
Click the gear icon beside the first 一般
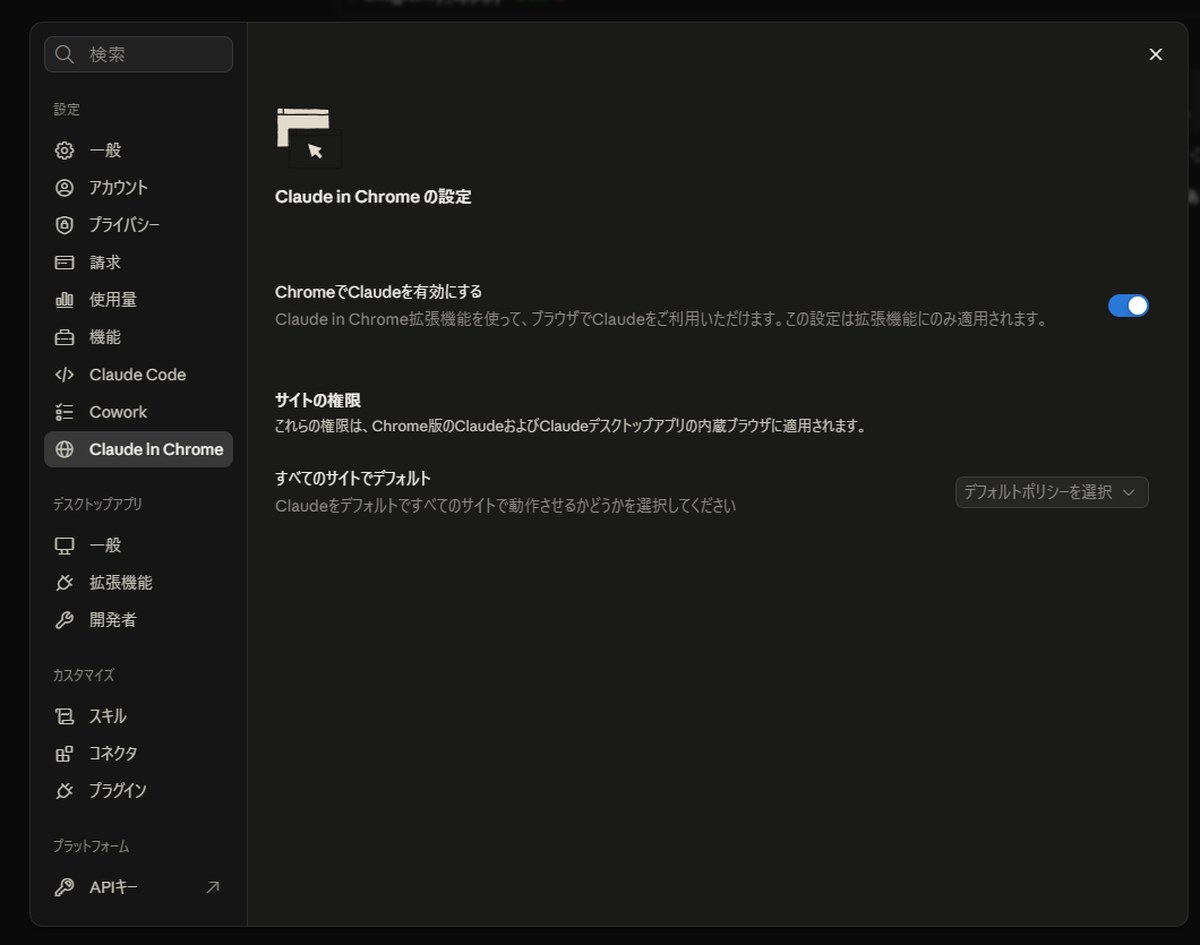click(64, 150)
